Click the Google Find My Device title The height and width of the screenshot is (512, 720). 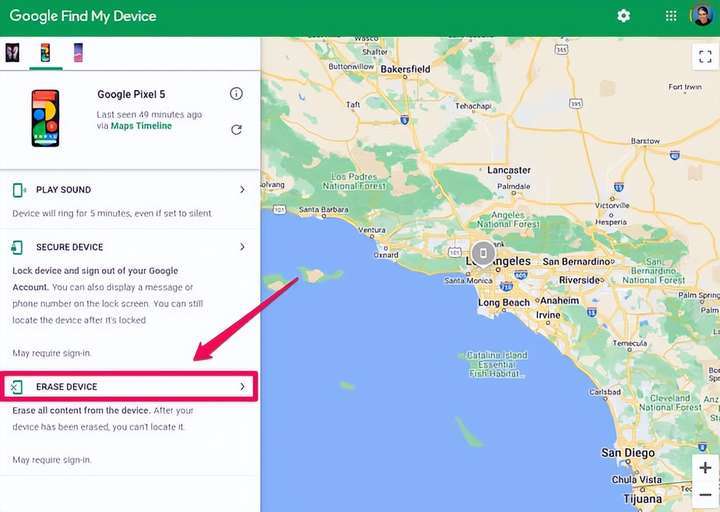click(83, 16)
